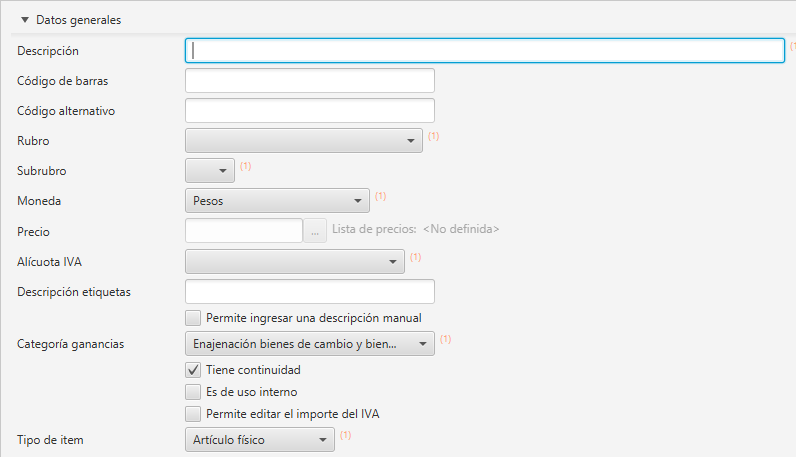
Task: Focus the Código de barras field
Action: coord(310,81)
